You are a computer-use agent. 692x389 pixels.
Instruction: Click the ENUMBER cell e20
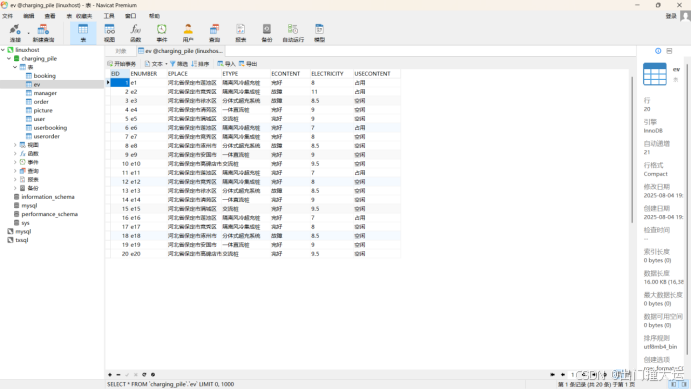pos(148,254)
